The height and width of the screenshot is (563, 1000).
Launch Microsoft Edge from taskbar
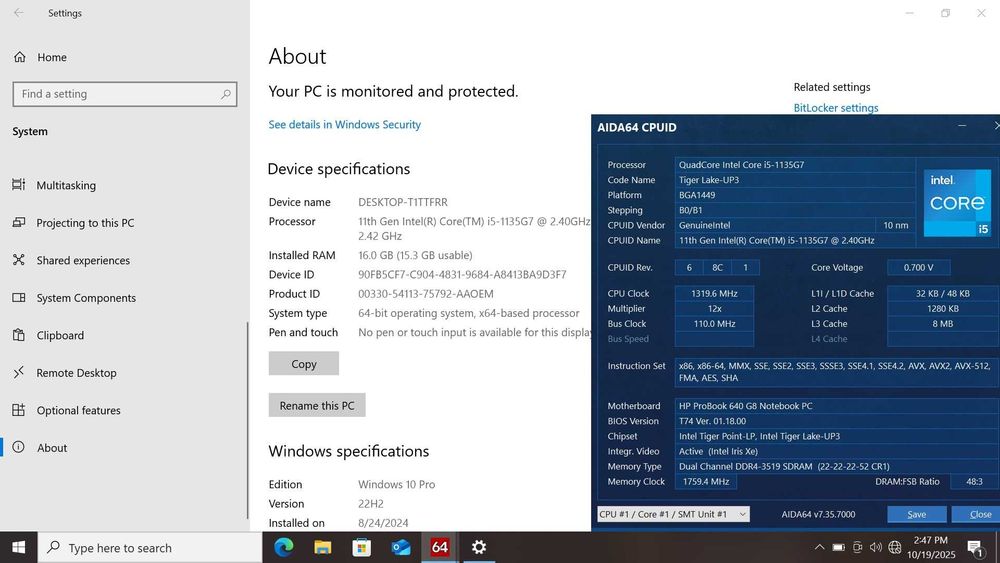(284, 547)
